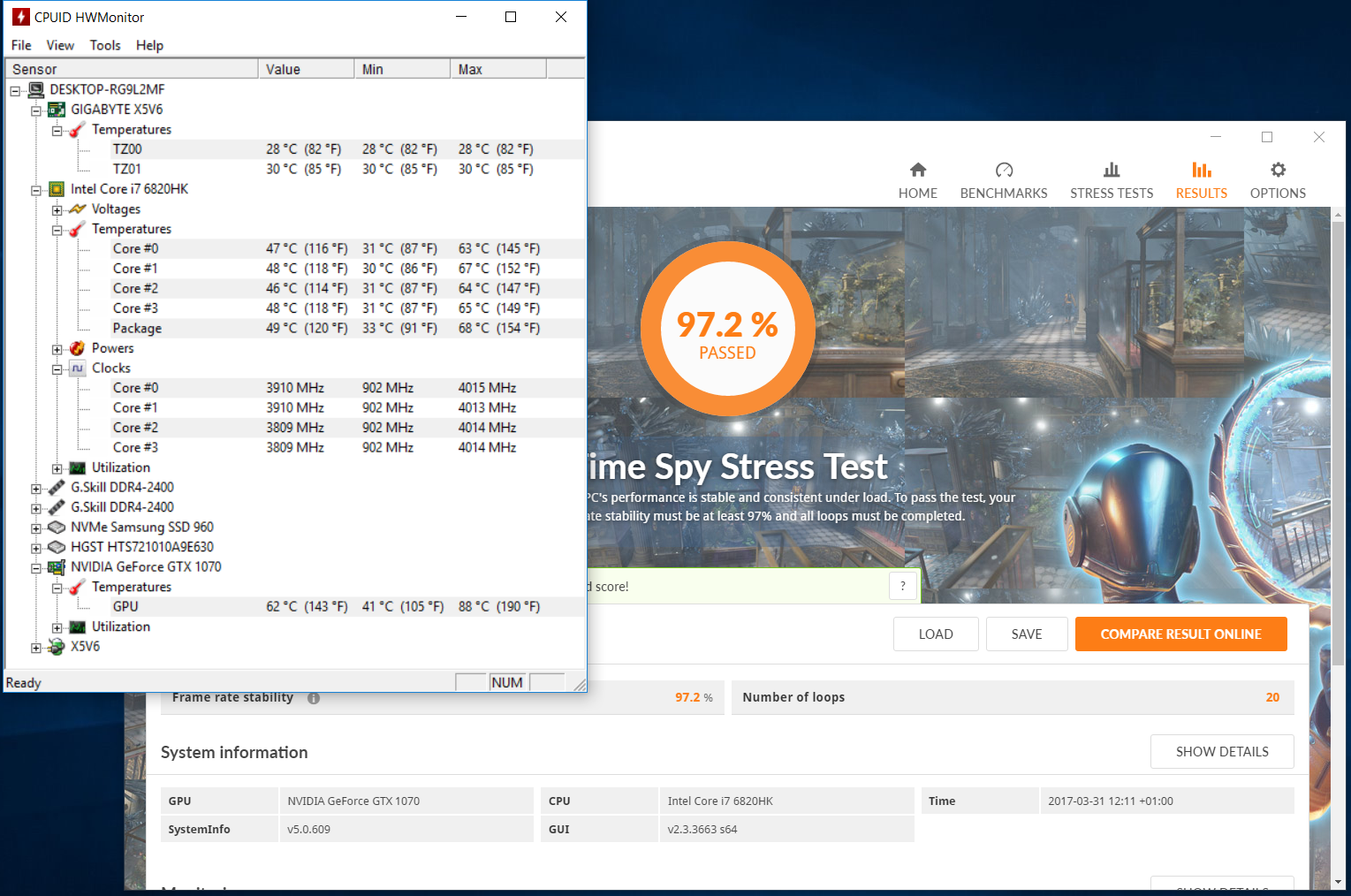Collapse the Clocks node
This screenshot has width=1351, height=896.
click(57, 369)
